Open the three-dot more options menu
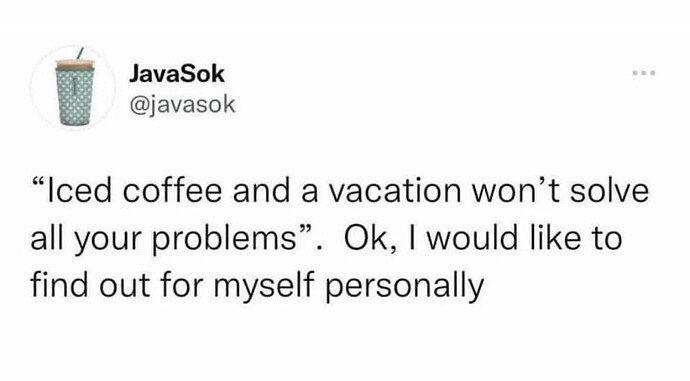 (x=644, y=73)
